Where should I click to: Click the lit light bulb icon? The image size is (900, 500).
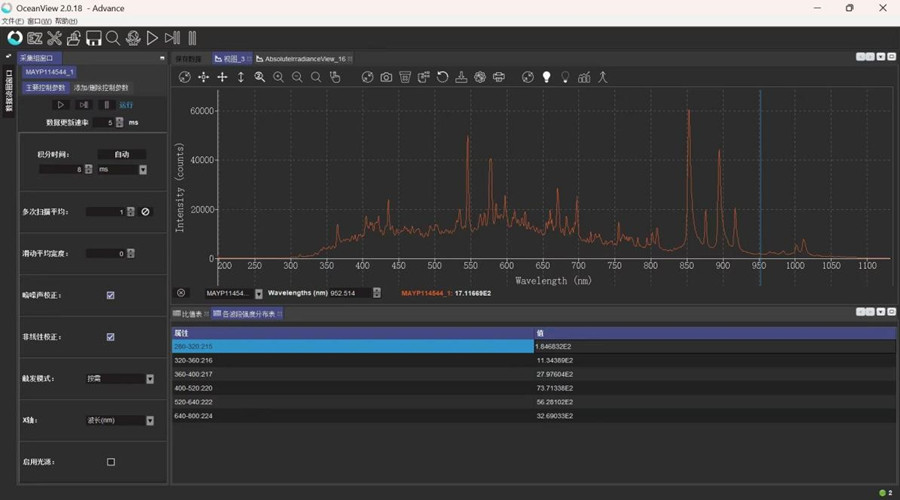point(547,77)
